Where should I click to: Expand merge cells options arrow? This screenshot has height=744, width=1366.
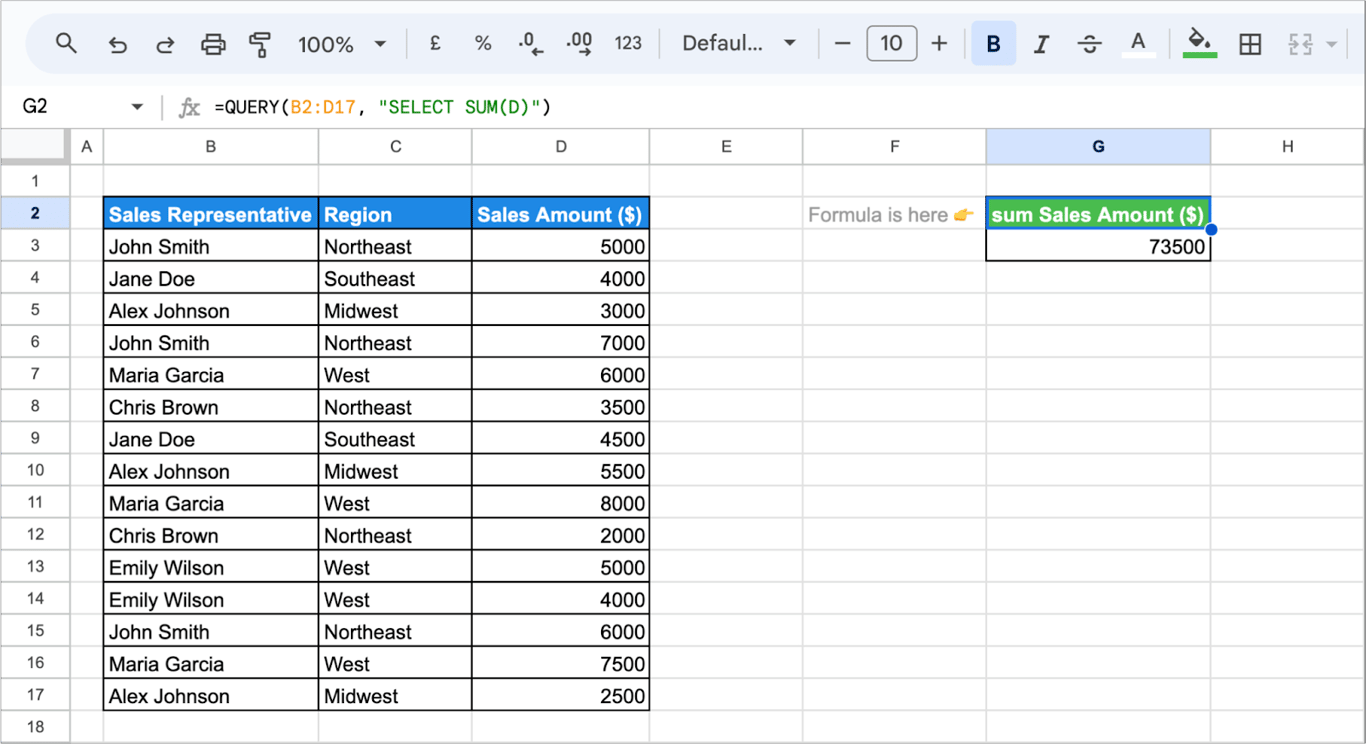pos(1331,44)
